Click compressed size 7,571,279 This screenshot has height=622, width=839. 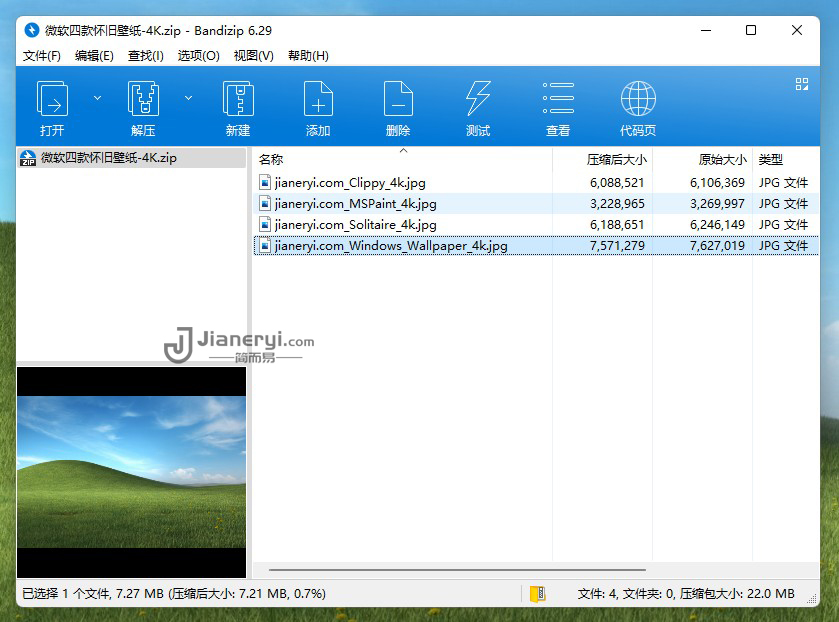617,246
